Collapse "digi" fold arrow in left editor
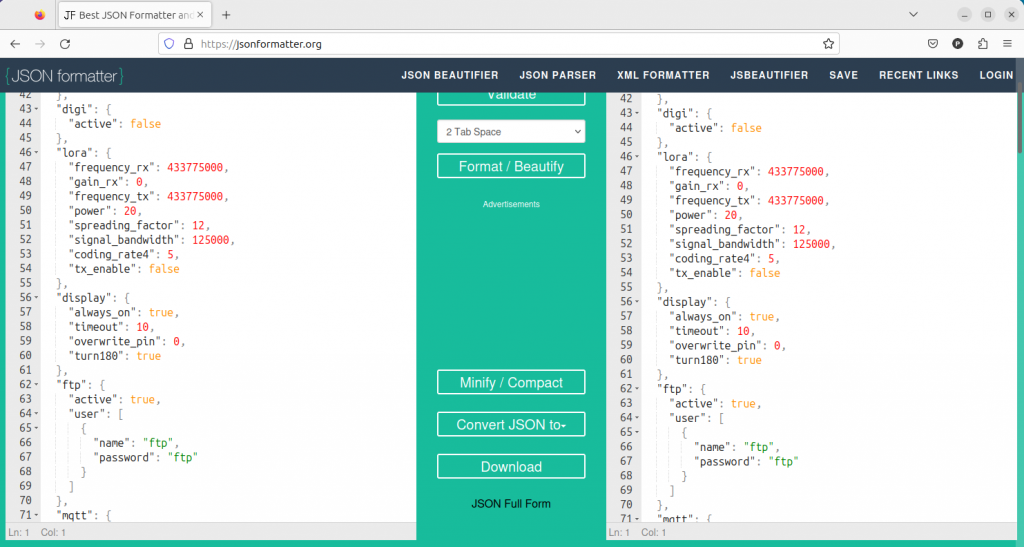The height and width of the screenshot is (547, 1024). pos(37,110)
